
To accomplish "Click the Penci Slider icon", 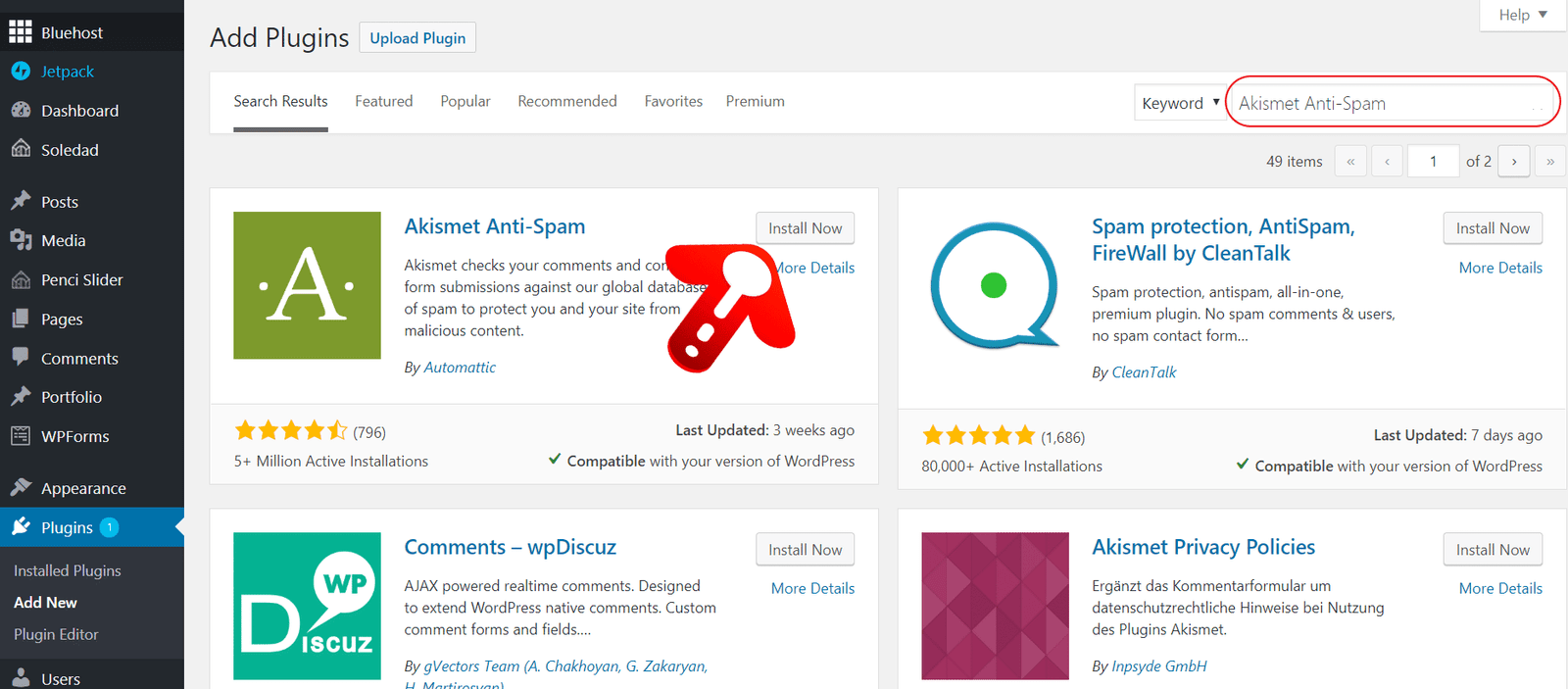I will point(21,280).
